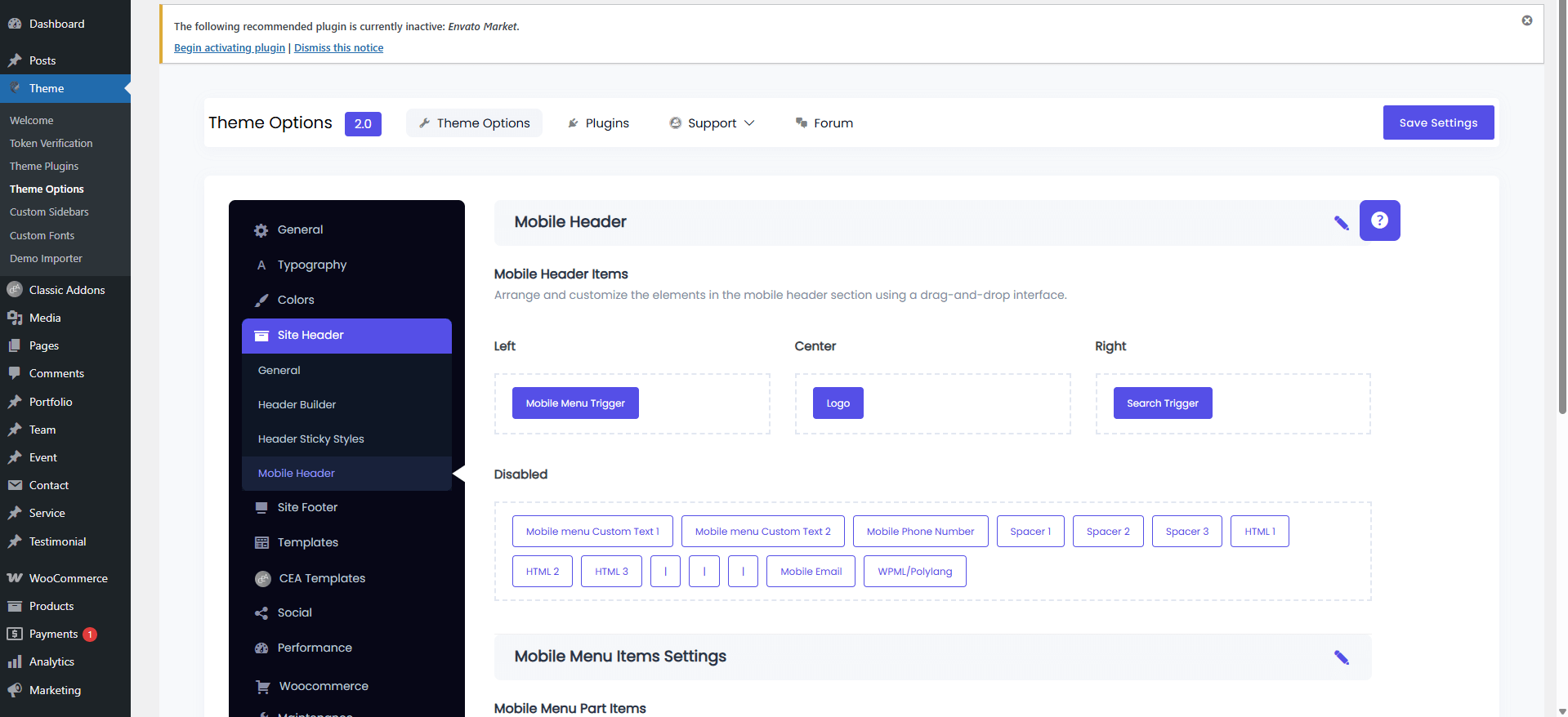This screenshot has height=717, width=1568.
Task: Open WooCommerce in the admin sidebar
Action: [x=68, y=578]
